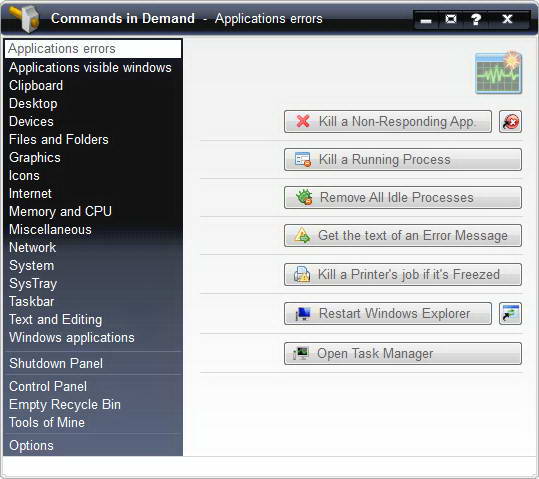The height and width of the screenshot is (479, 539).
Task: Select Miscellaneous category
Action: [x=93, y=229]
